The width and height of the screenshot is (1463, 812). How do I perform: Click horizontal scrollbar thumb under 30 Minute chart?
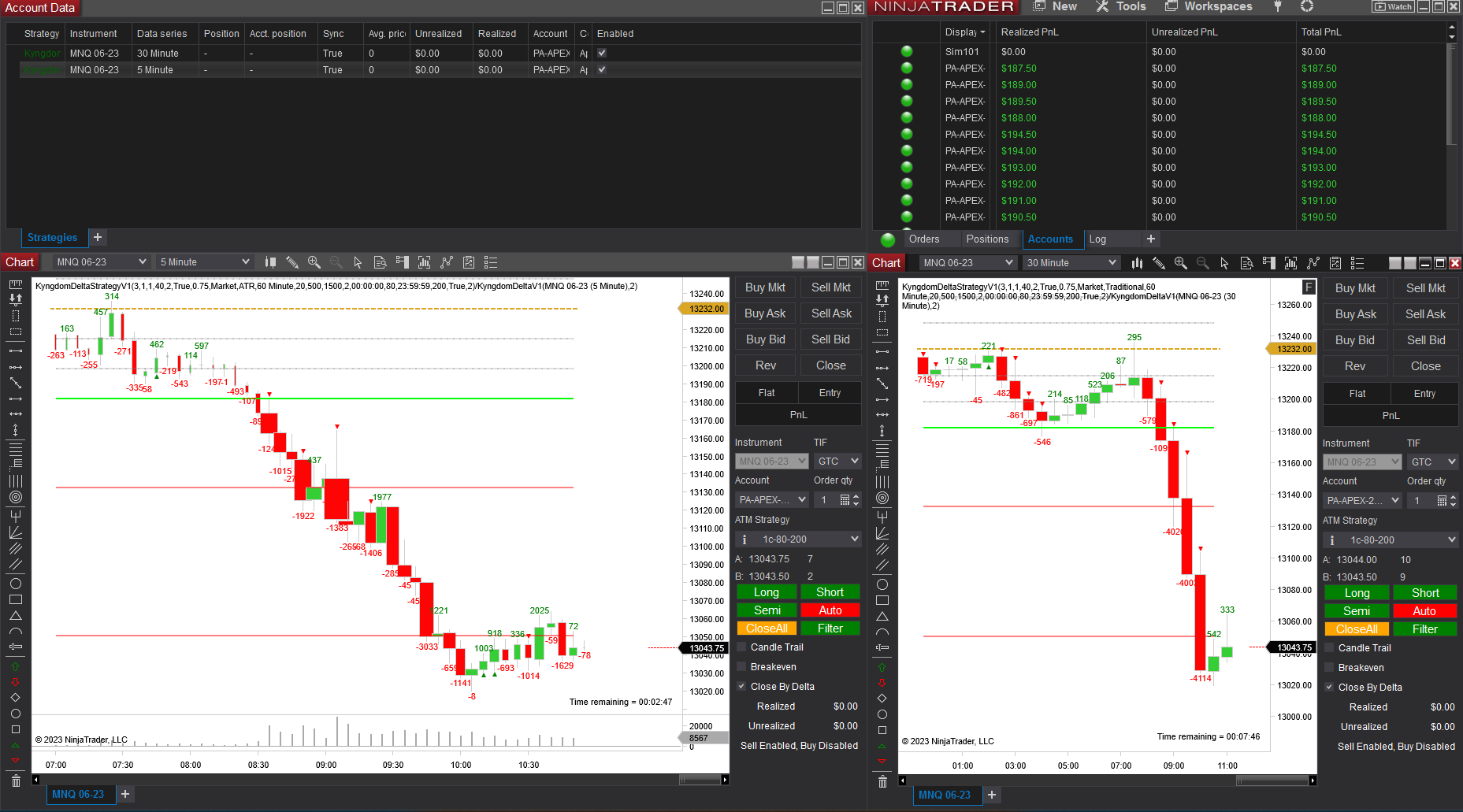click(x=1272, y=781)
